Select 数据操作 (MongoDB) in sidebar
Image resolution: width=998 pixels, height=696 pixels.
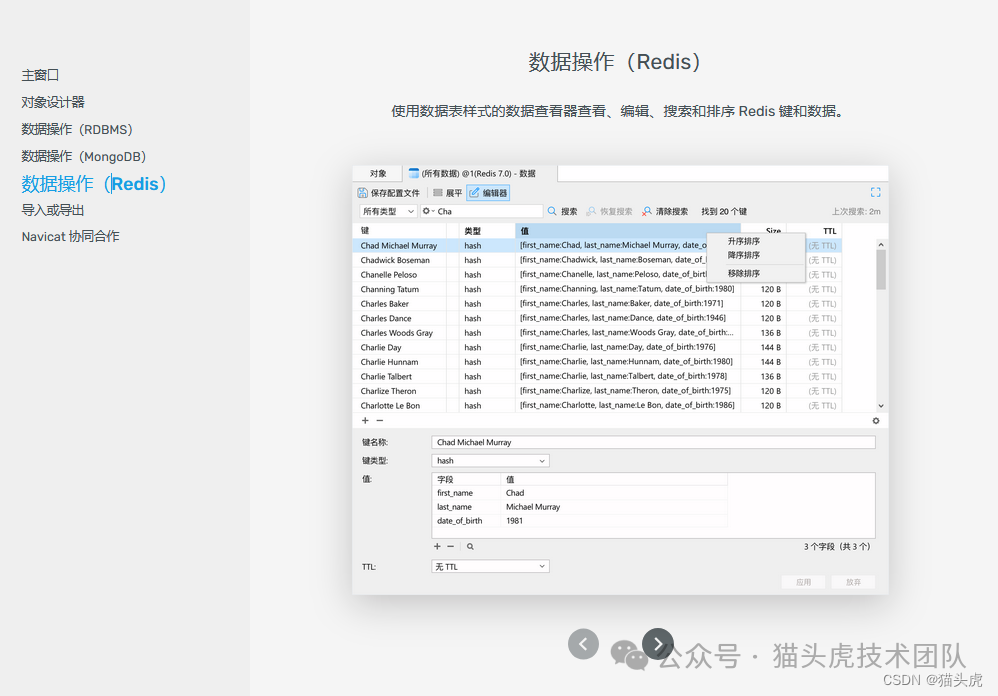(84, 157)
